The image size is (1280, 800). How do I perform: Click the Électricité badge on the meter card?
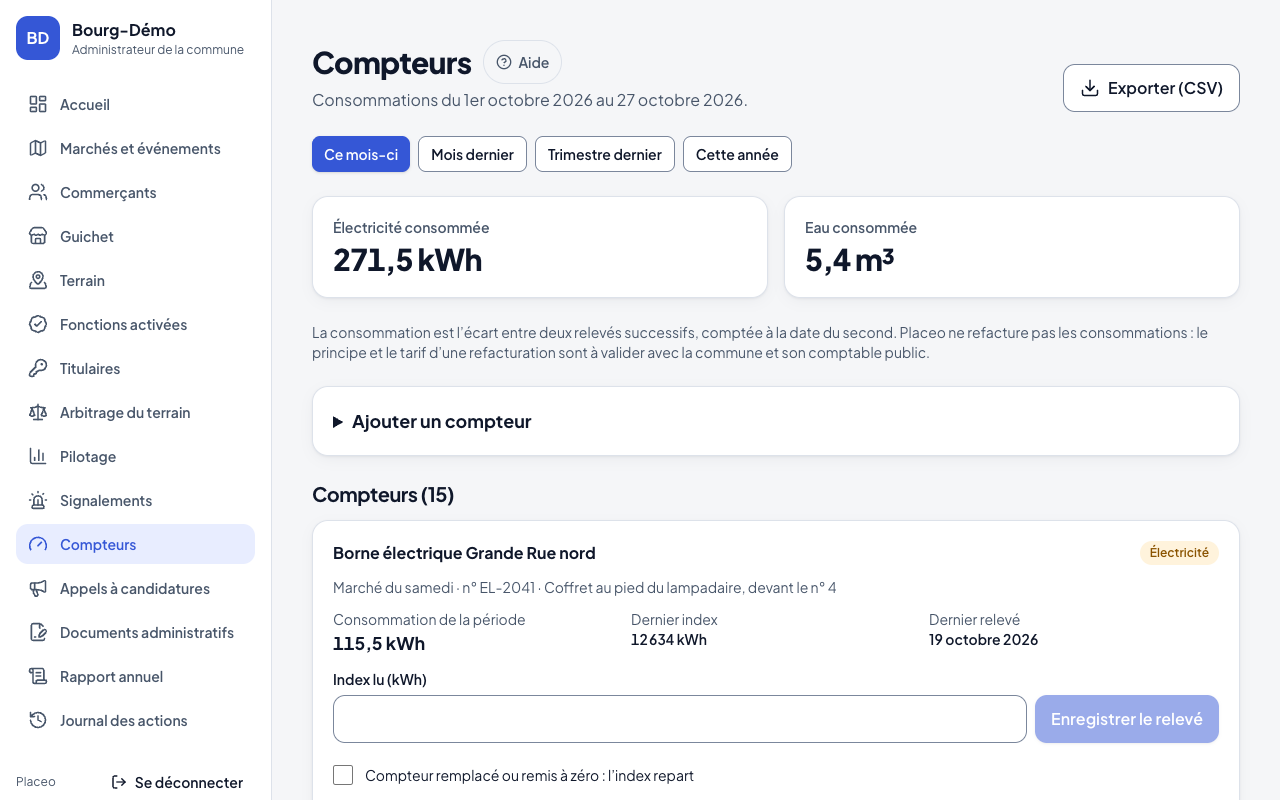(1179, 553)
